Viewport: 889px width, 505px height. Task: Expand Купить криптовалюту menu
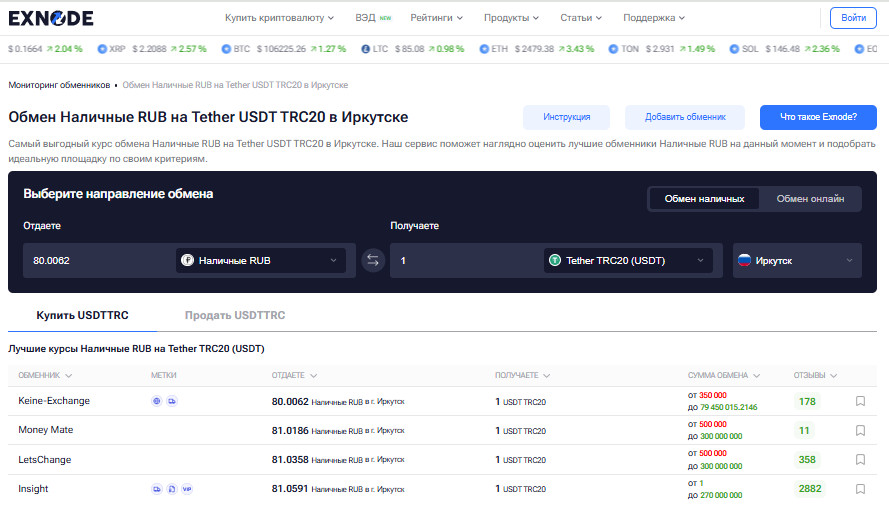coord(280,18)
